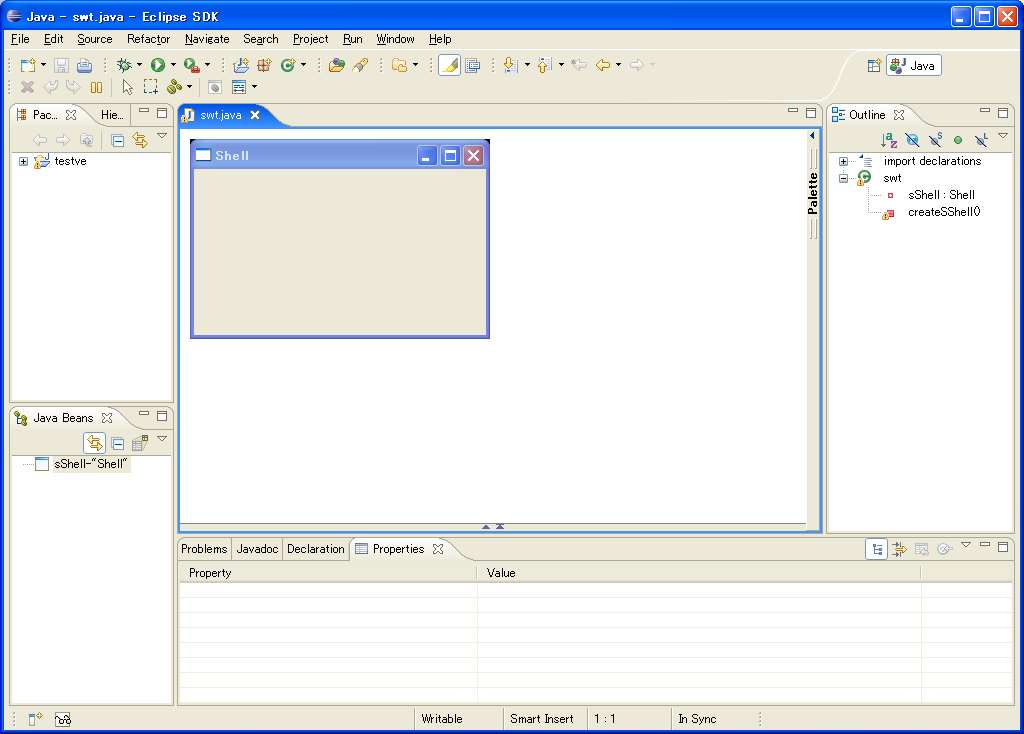
Task: Run the program with the green play icon
Action: click(157, 65)
